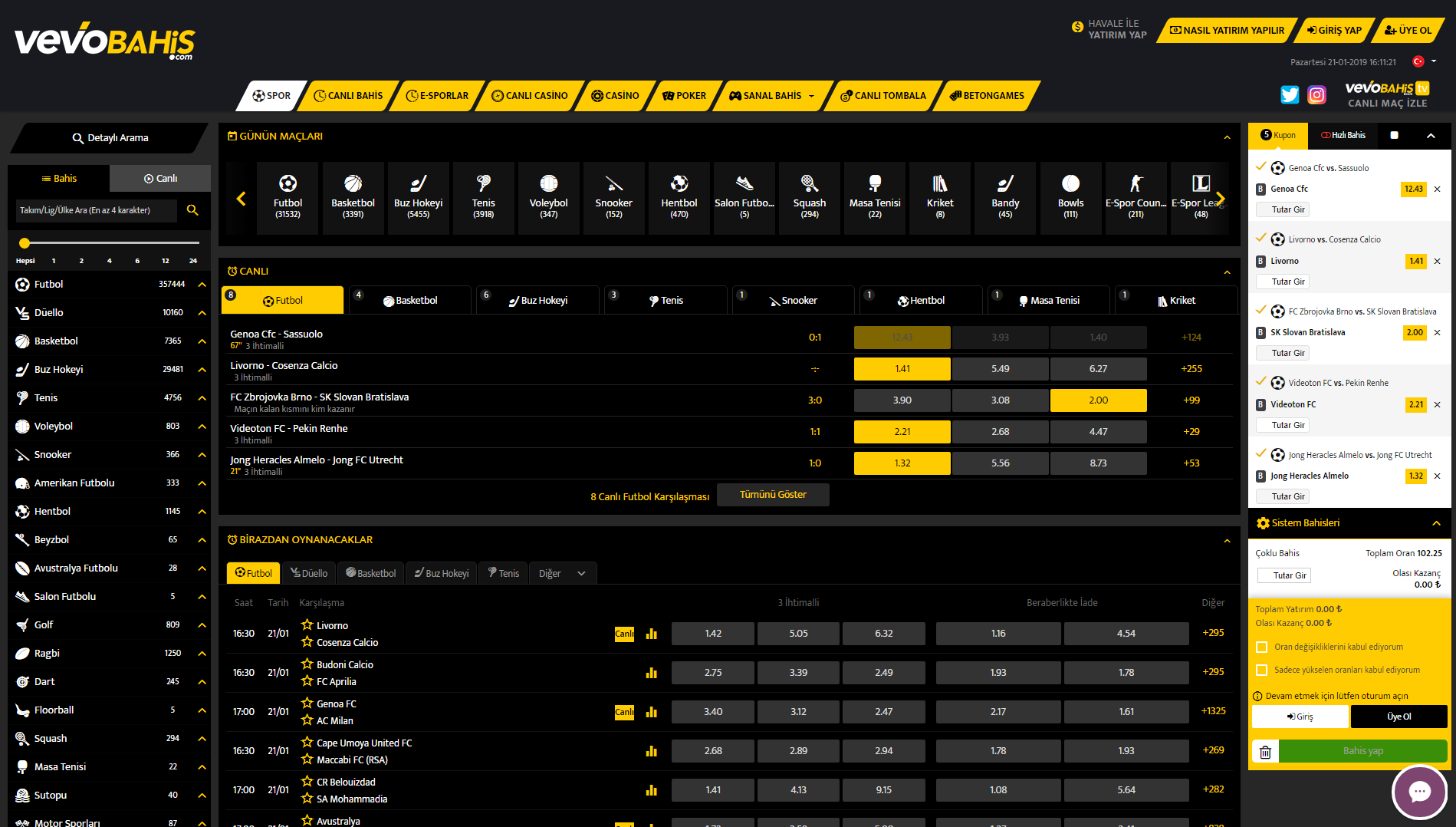Viewport: 1456px width, 827px height.
Task: Select Snooker in today's matches carousel
Action: 613,197
